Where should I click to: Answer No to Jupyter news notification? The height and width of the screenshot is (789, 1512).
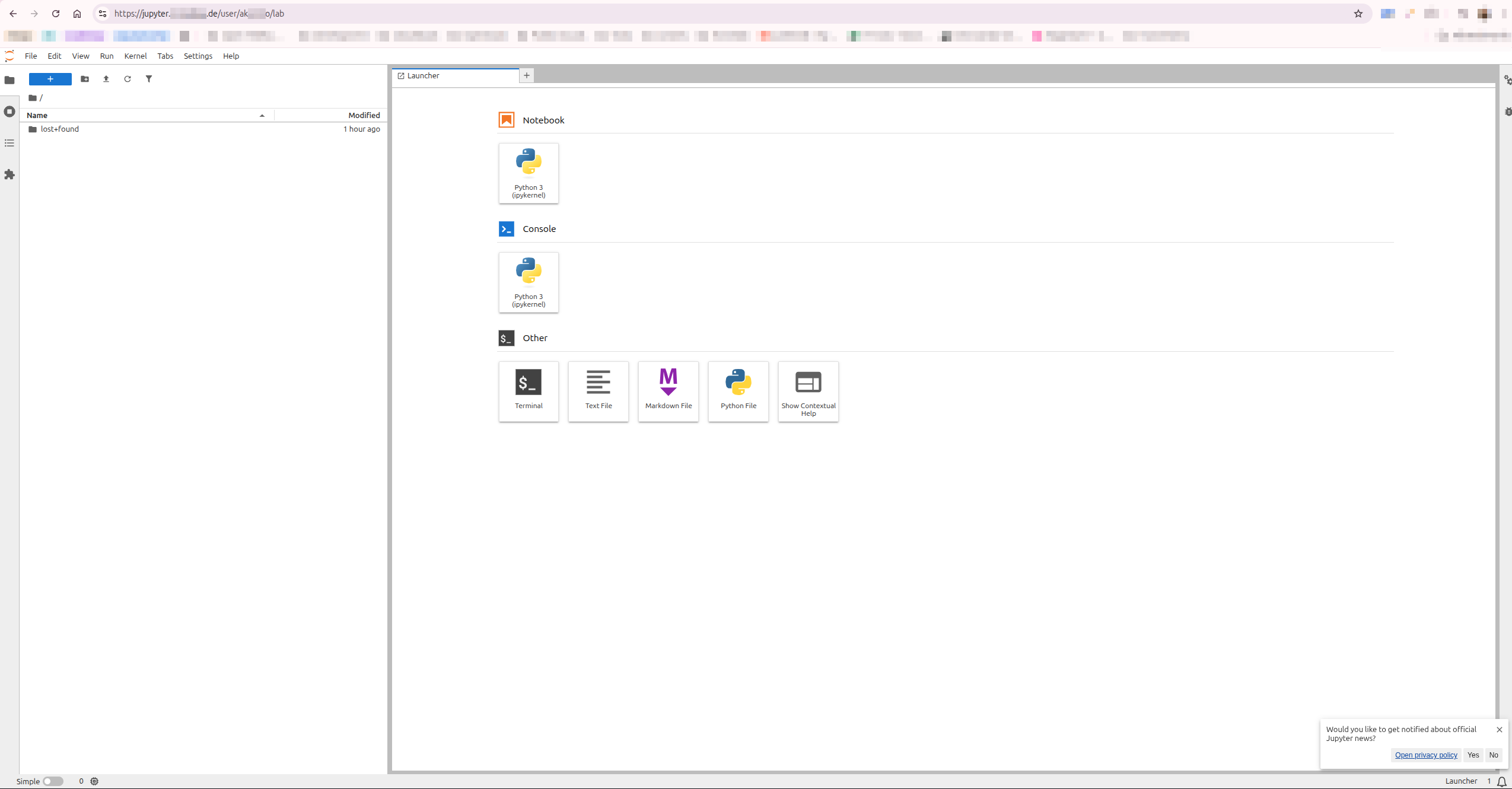[1493, 755]
